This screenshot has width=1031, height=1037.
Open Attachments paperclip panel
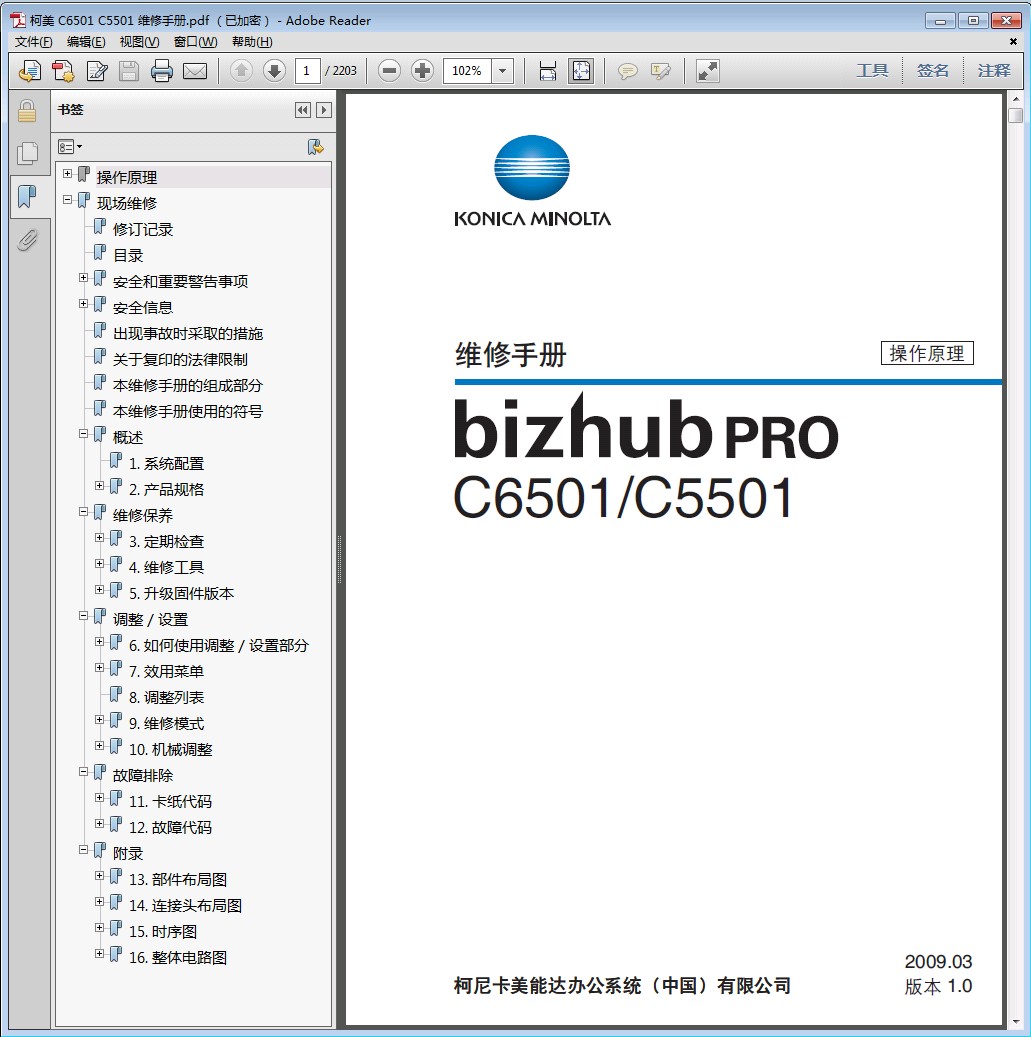27,240
